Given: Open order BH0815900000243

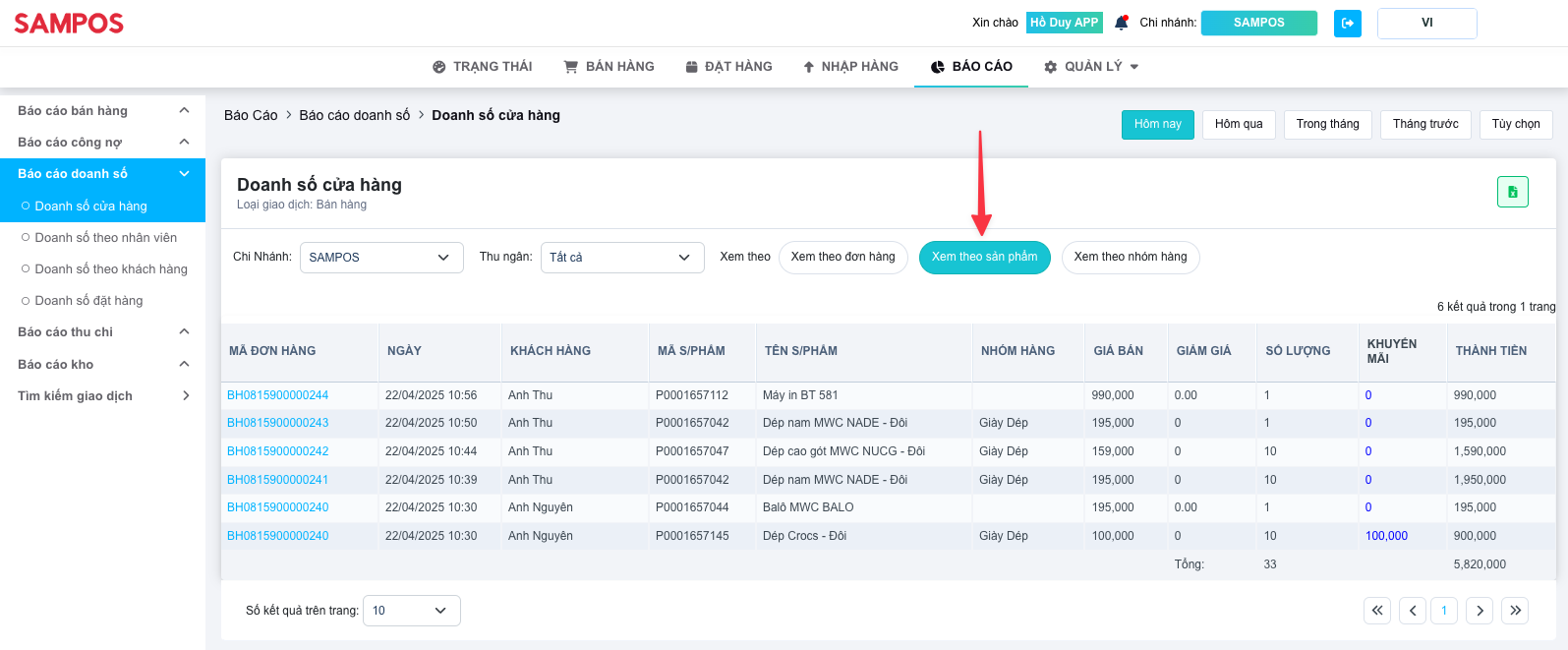Looking at the screenshot, I should [x=277, y=423].
